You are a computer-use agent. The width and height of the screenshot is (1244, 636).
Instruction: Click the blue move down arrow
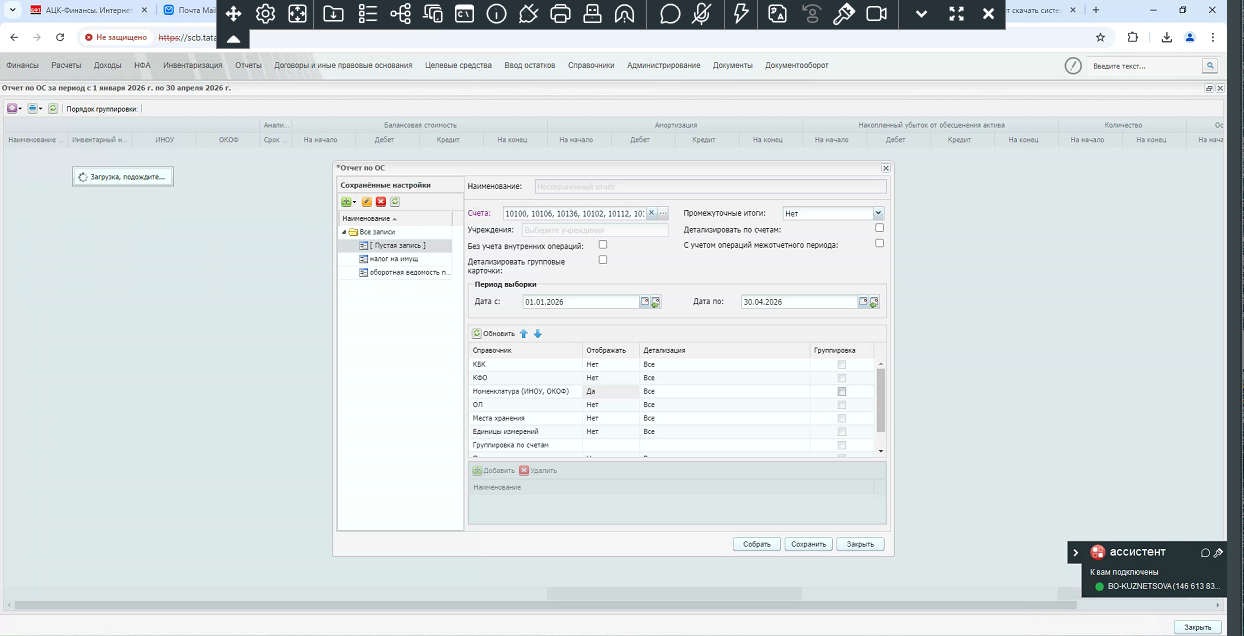(x=537, y=334)
